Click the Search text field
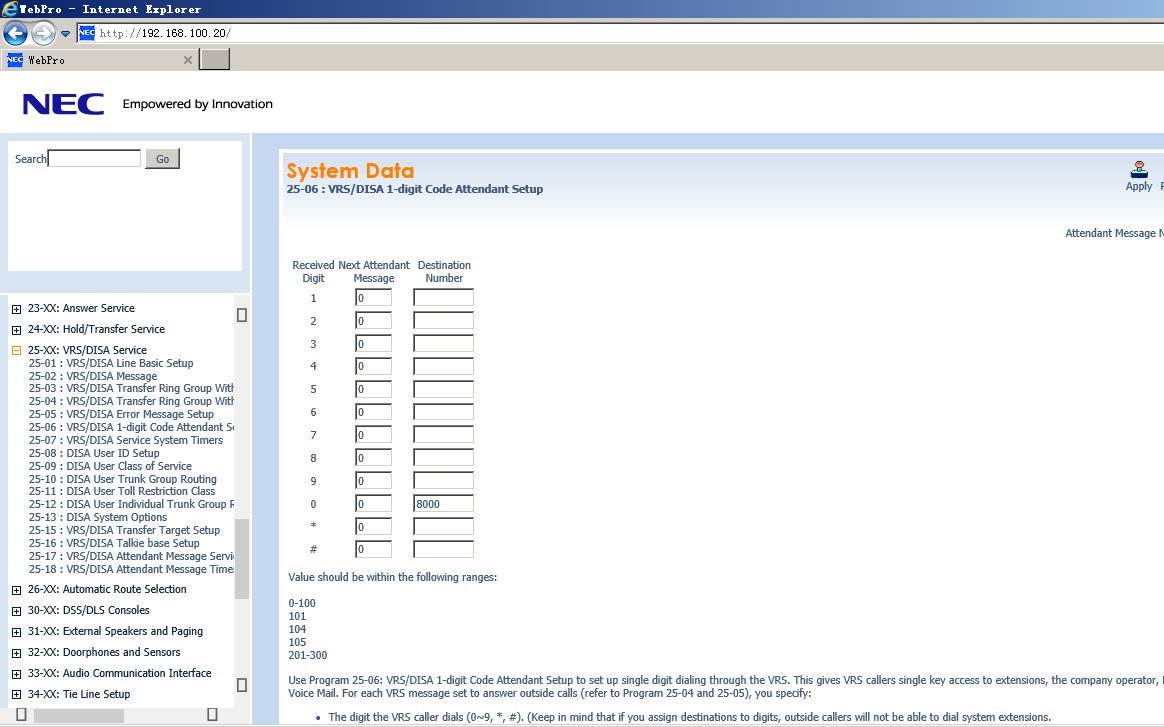This screenshot has width=1164, height=727. 94,159
